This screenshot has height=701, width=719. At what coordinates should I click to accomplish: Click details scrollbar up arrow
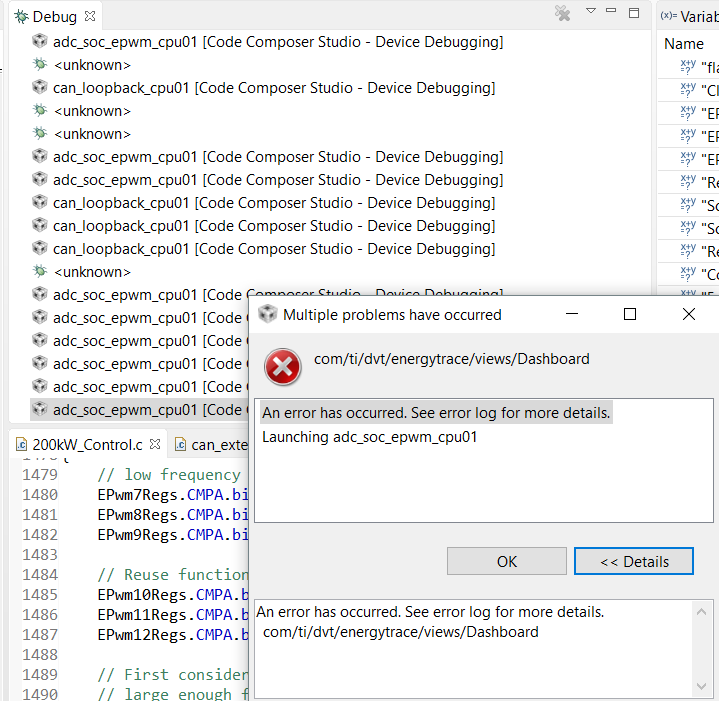tap(701, 612)
